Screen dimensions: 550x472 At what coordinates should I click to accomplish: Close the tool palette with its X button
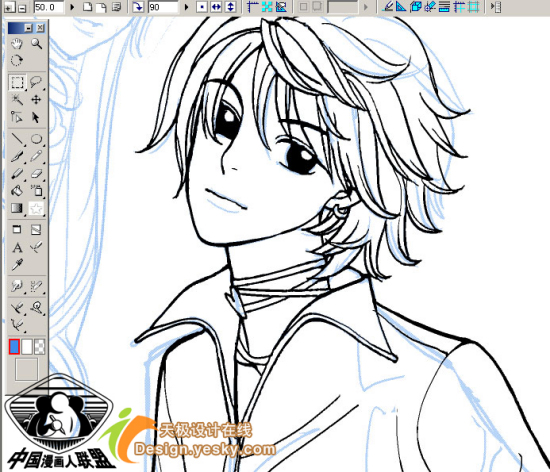tap(40, 28)
